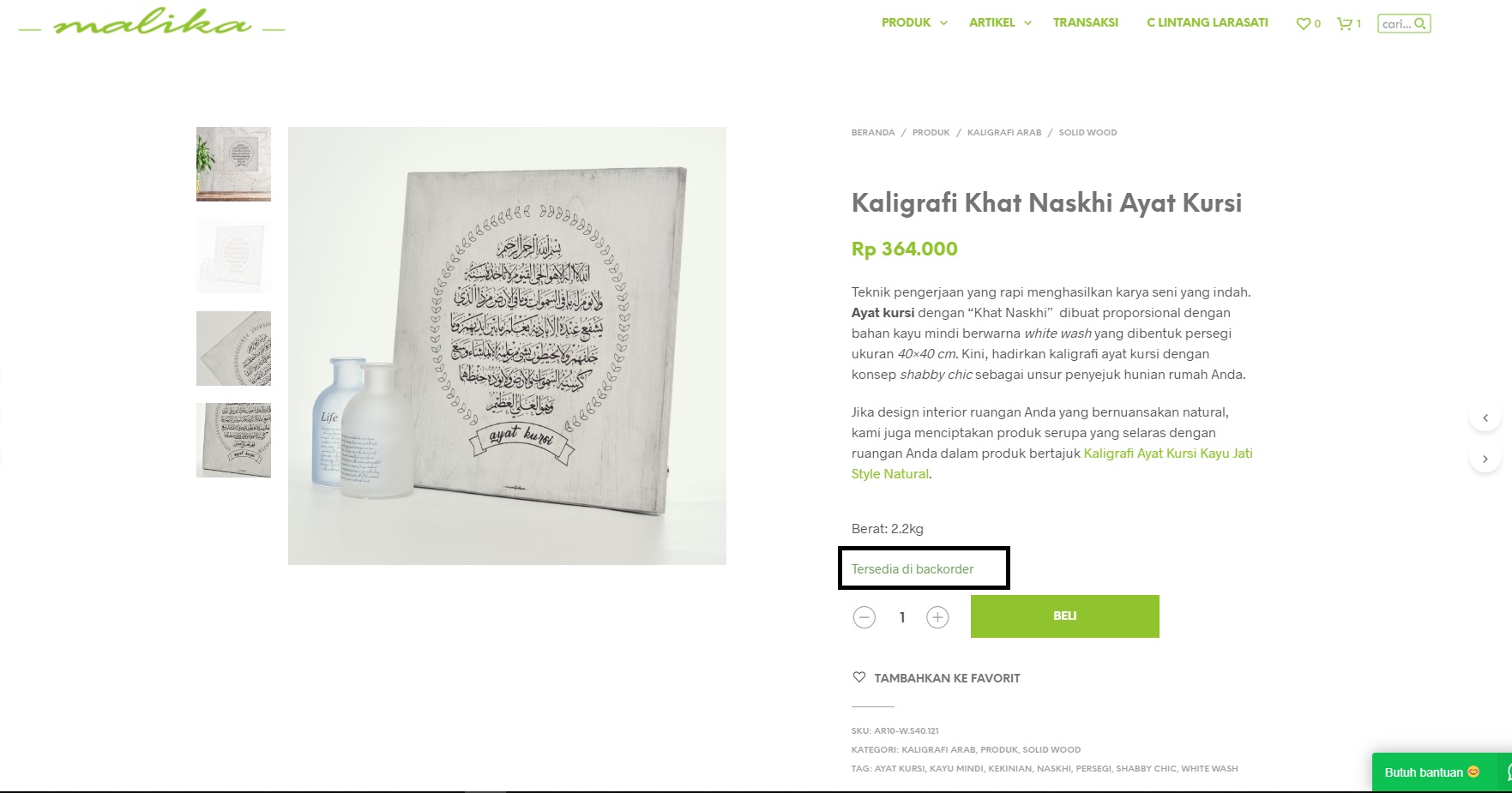Select the third angled product thumbnail
The height and width of the screenshot is (793, 1512).
[233, 348]
